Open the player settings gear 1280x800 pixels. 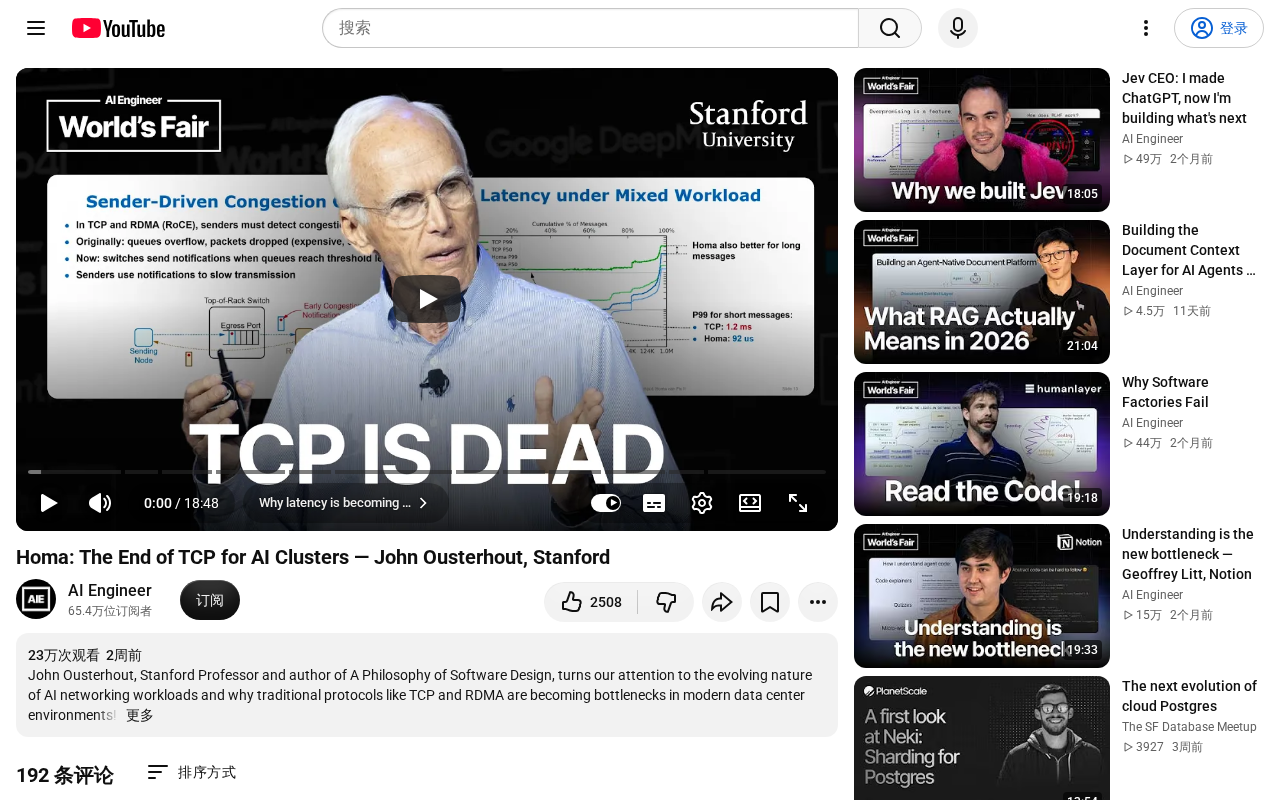702,503
